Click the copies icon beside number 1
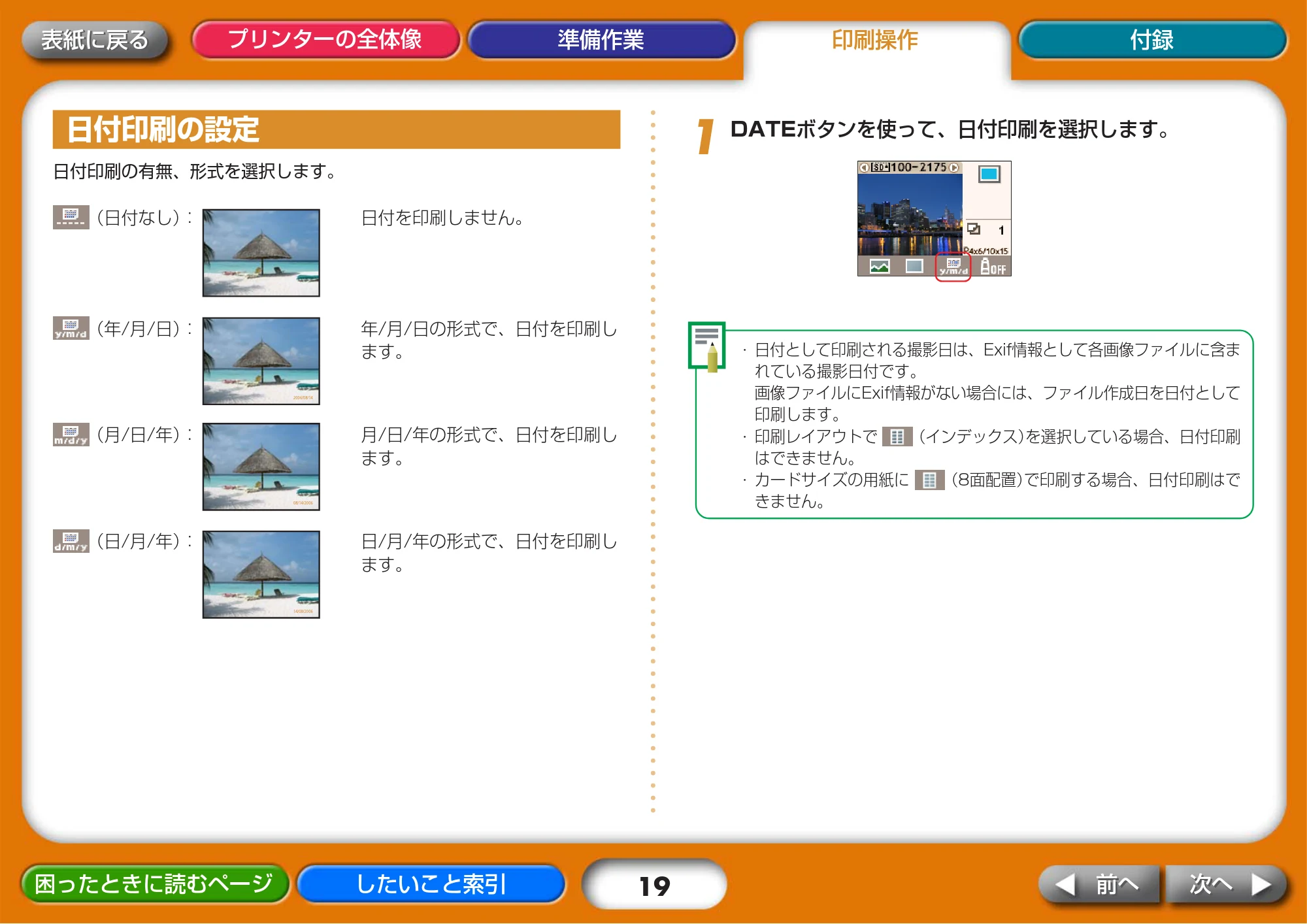The height and width of the screenshot is (924, 1307). pos(974,229)
